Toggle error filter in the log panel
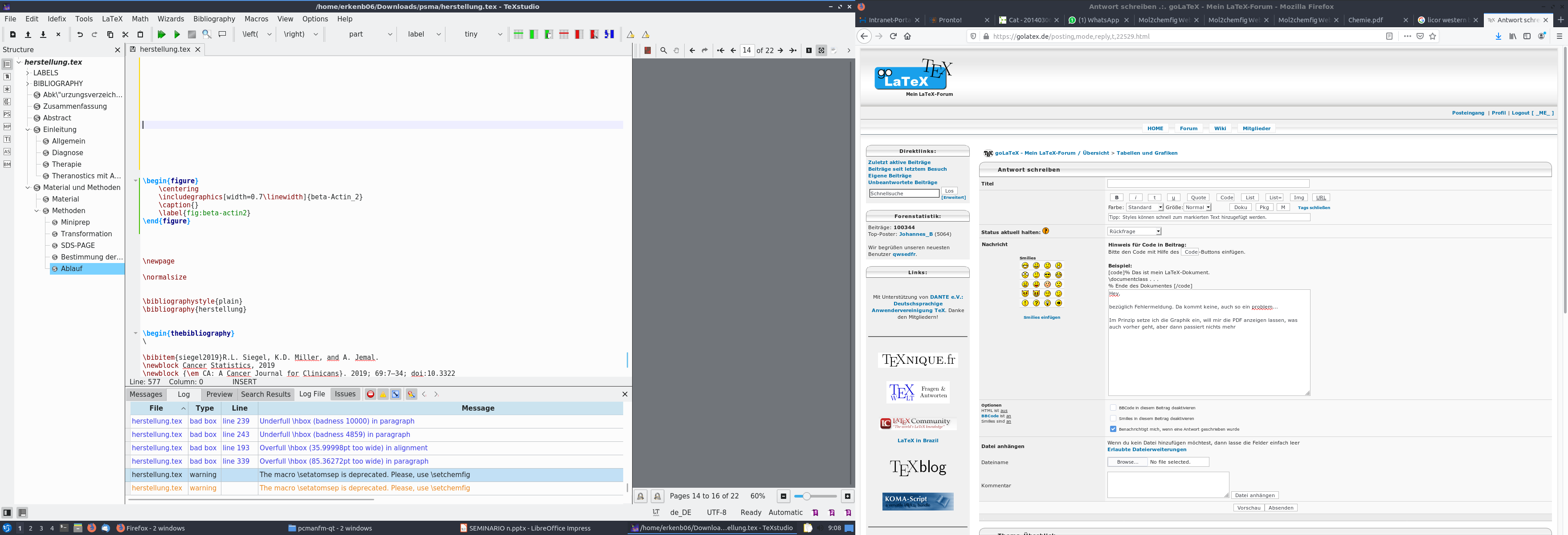This screenshot has height=535, width=1568. pos(370,394)
